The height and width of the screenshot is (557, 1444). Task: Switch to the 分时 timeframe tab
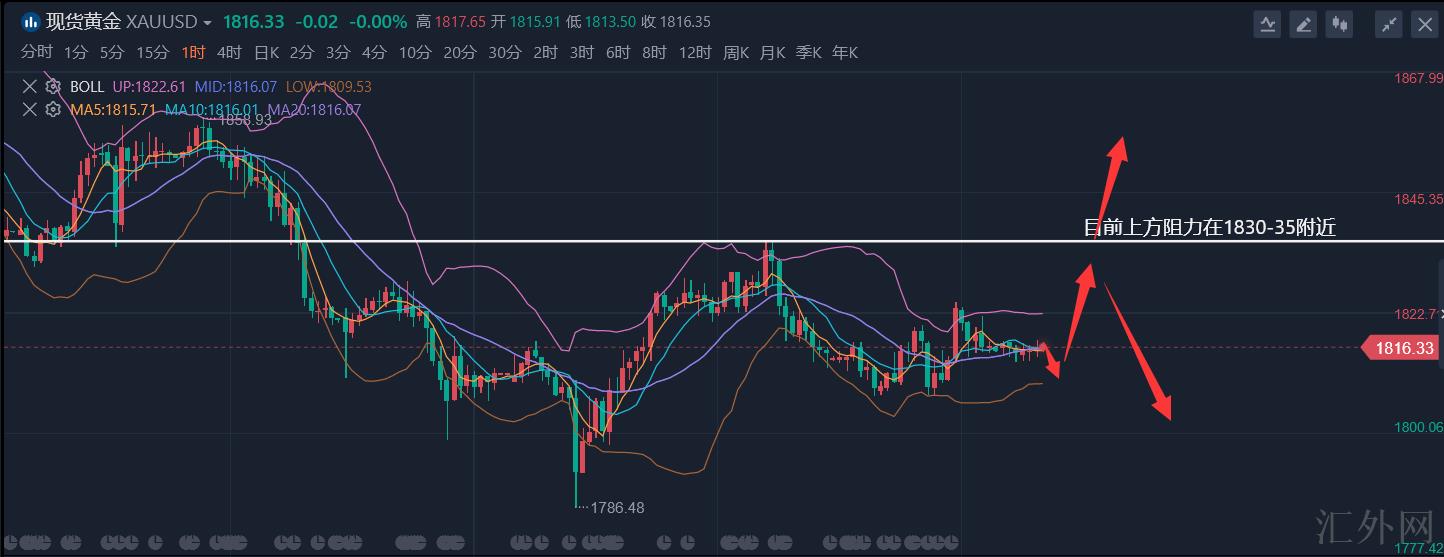36,53
